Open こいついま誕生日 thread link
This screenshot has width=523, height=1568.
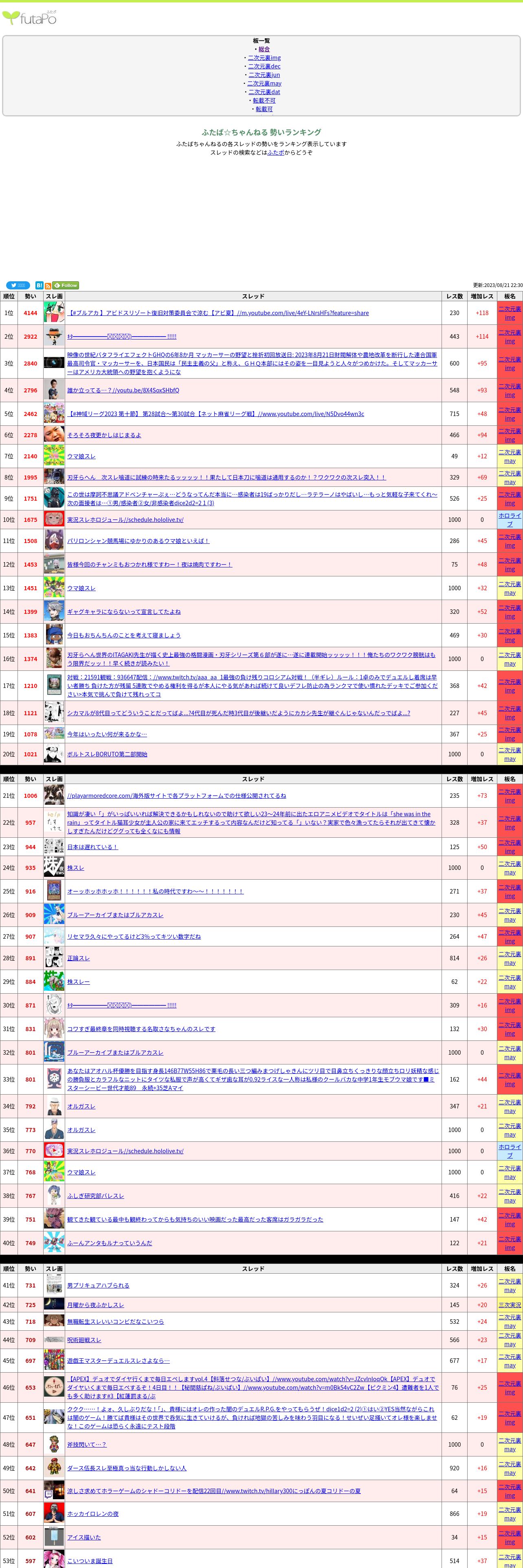pyautogui.click(x=90, y=1561)
